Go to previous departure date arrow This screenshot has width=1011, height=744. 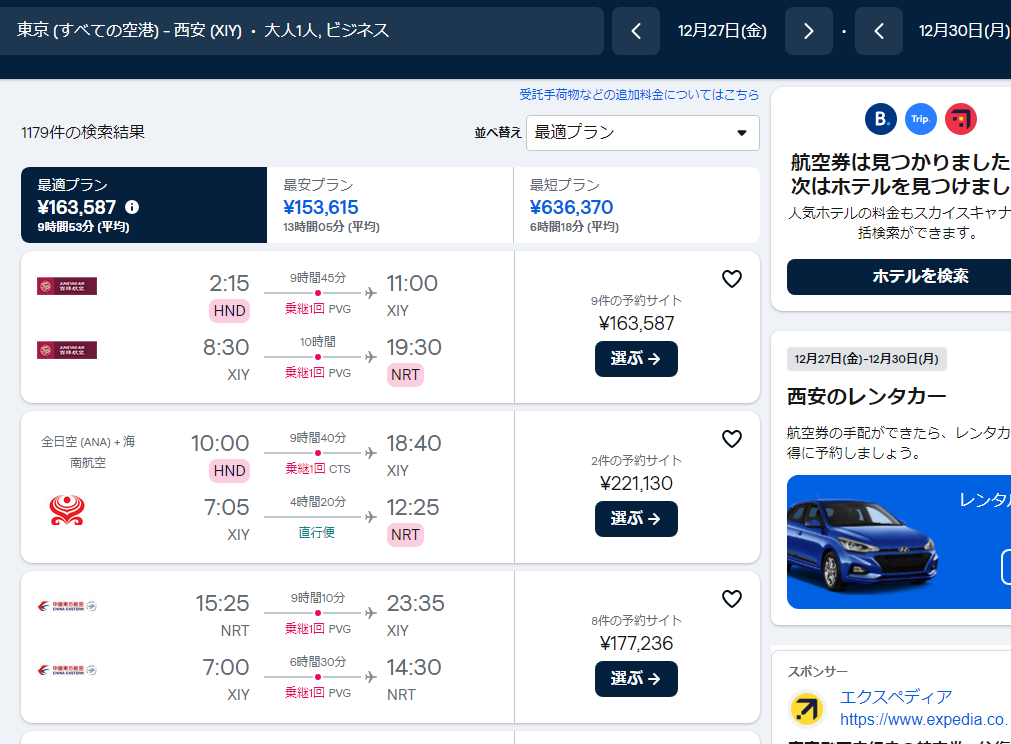click(x=636, y=31)
